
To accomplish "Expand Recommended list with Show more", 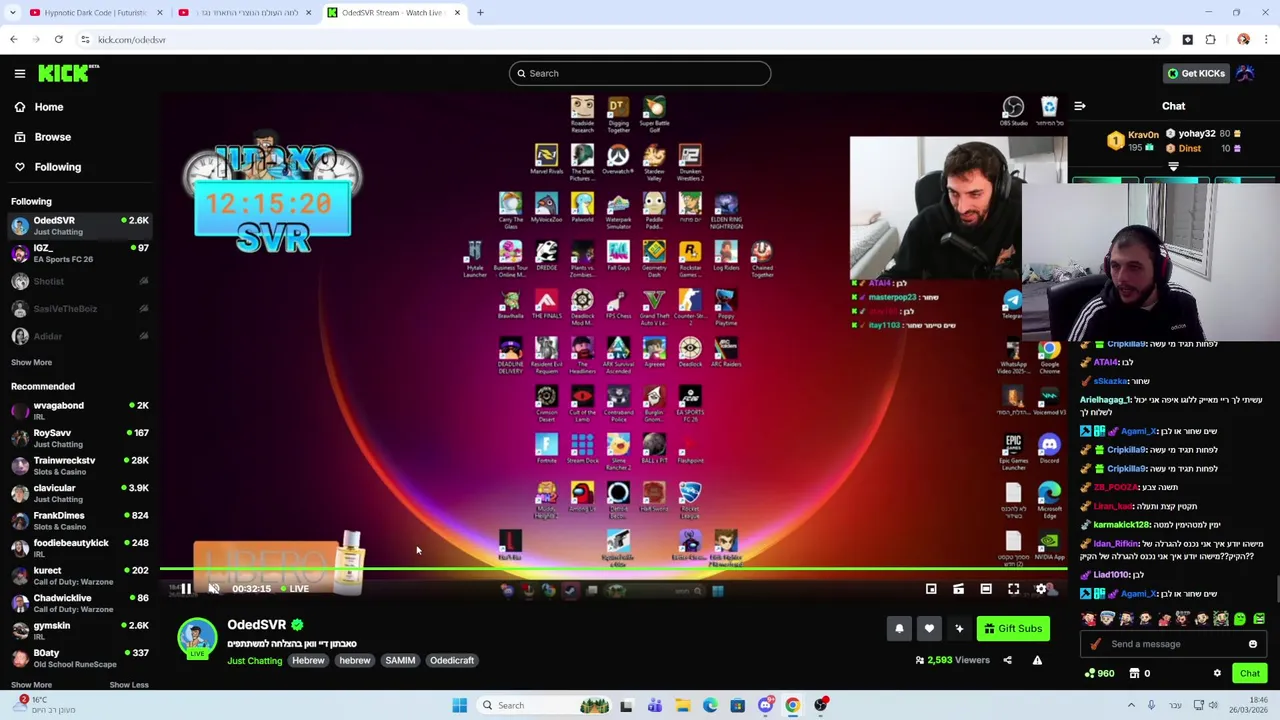I will 31,685.
